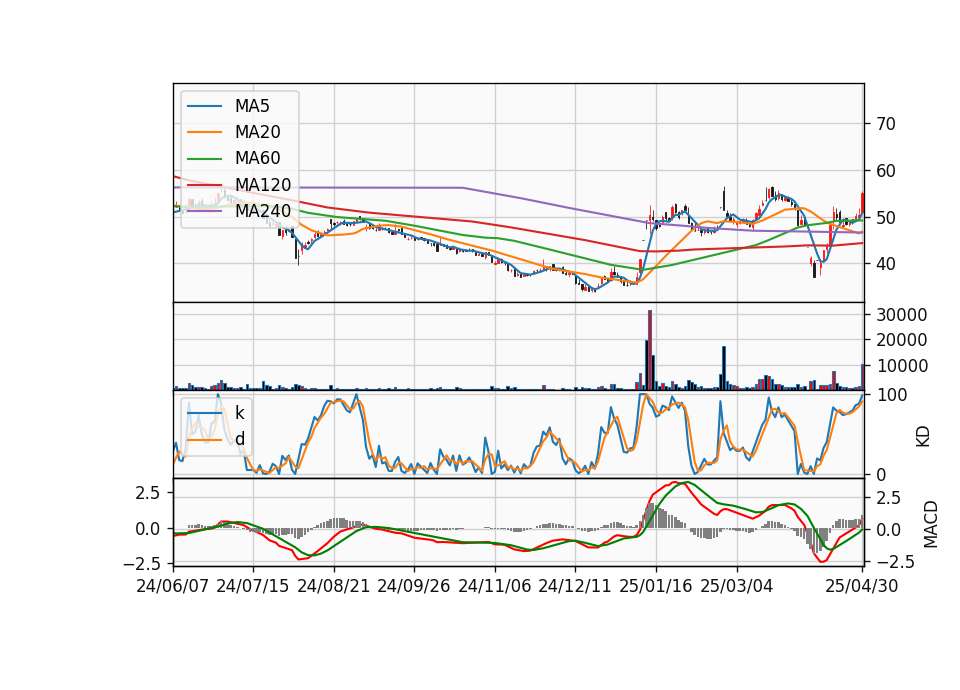Screen dimensions: 960x690
Task: Click the MA20 legend label
Action: pyautogui.click(x=257, y=132)
